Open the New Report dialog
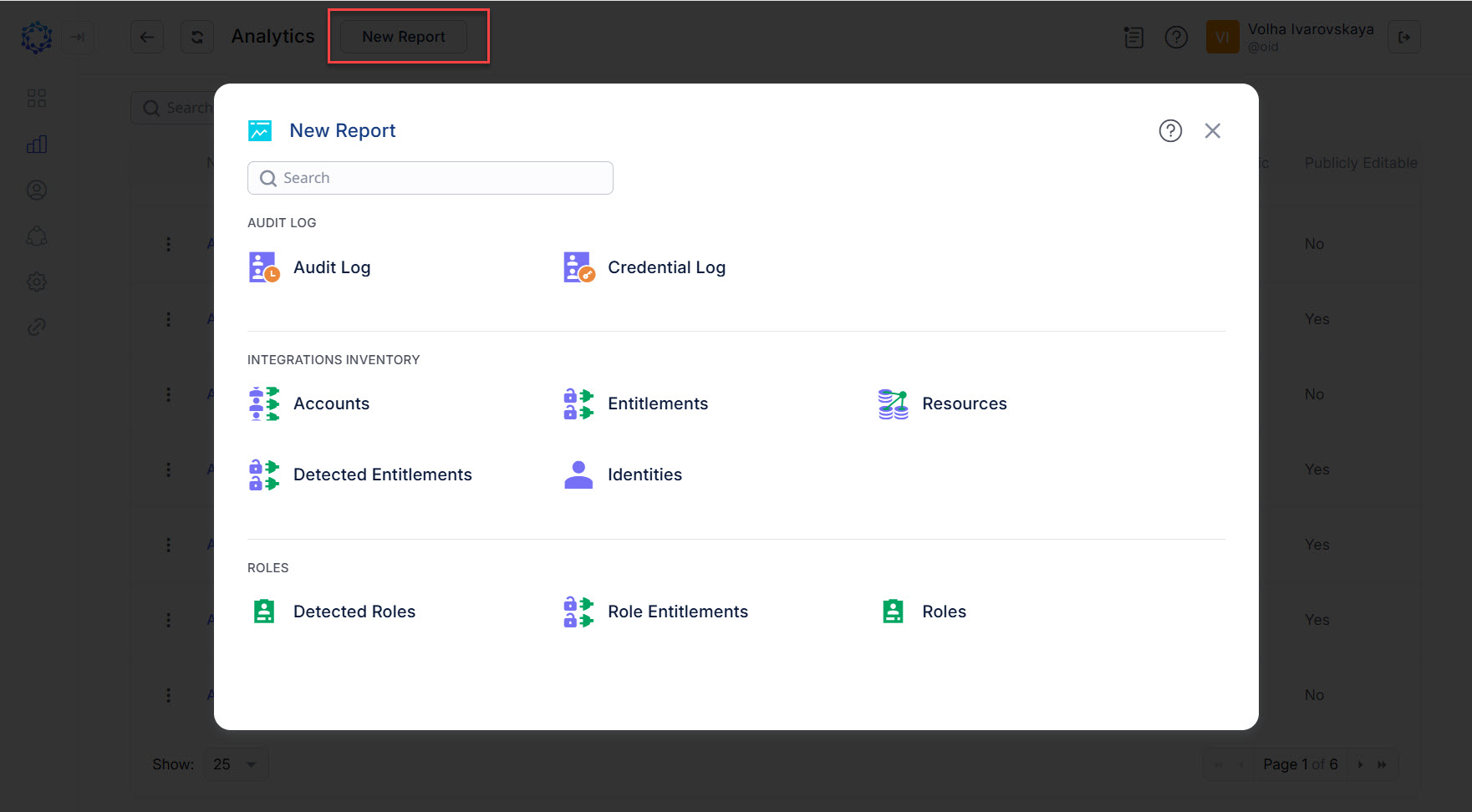This screenshot has height=812, width=1472. coord(404,37)
